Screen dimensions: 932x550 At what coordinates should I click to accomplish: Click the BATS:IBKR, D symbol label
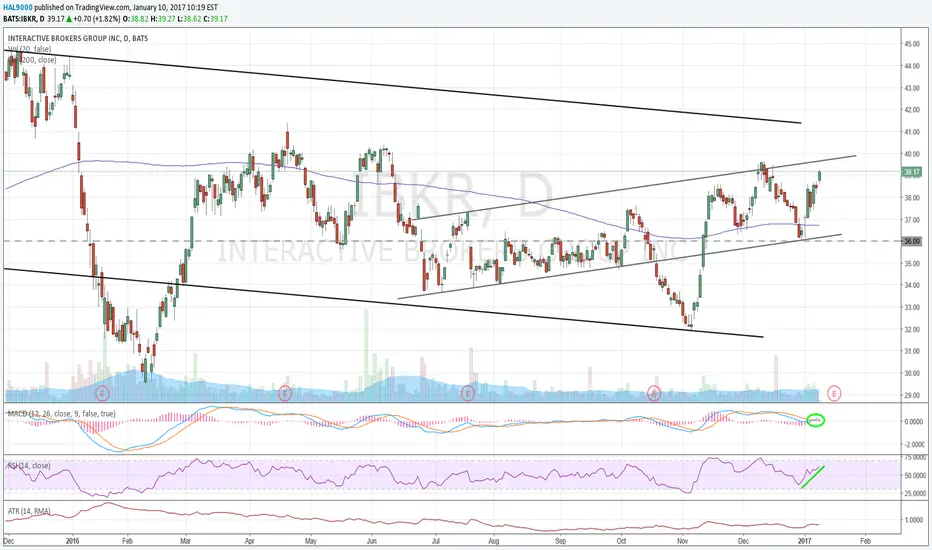click(26, 18)
